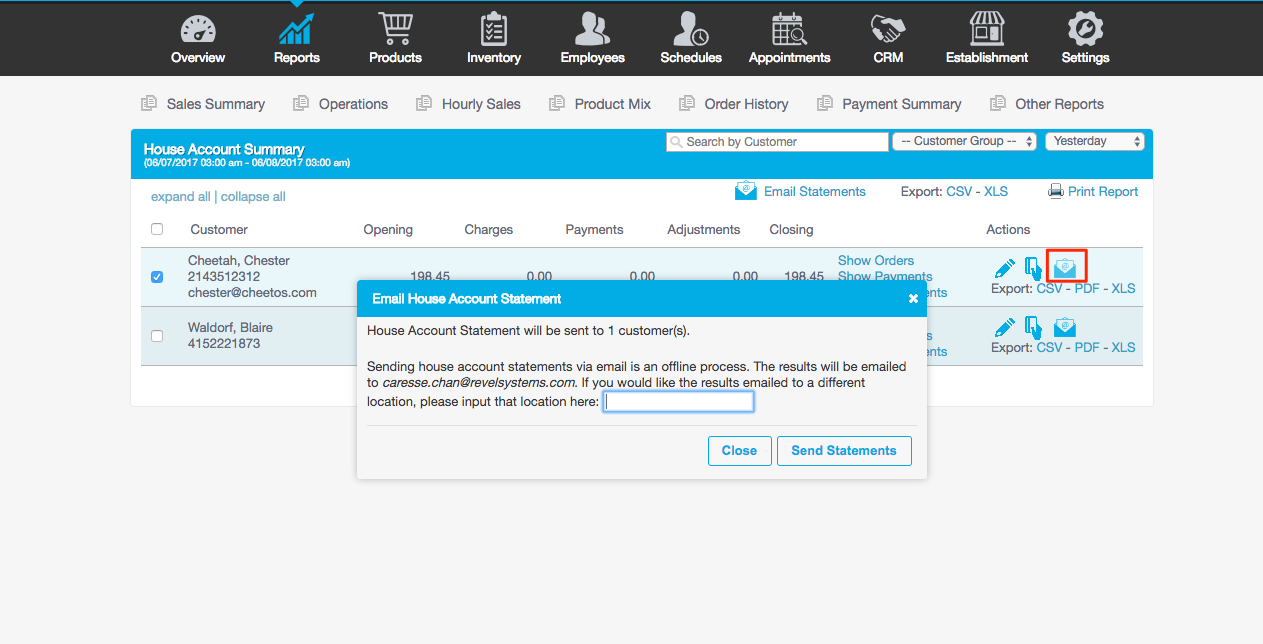
Task: Export the report as XLS
Action: pyautogui.click(x=994, y=191)
